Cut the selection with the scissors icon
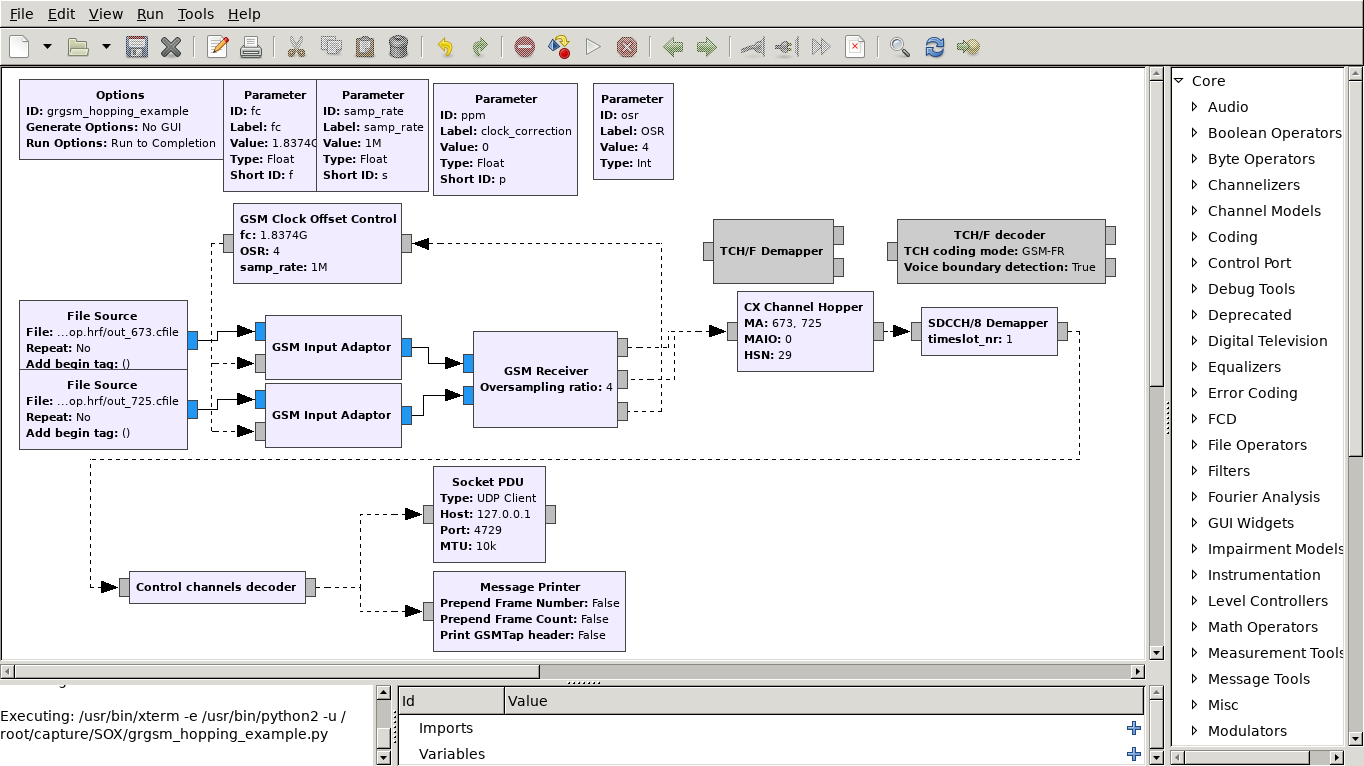 pos(297,46)
